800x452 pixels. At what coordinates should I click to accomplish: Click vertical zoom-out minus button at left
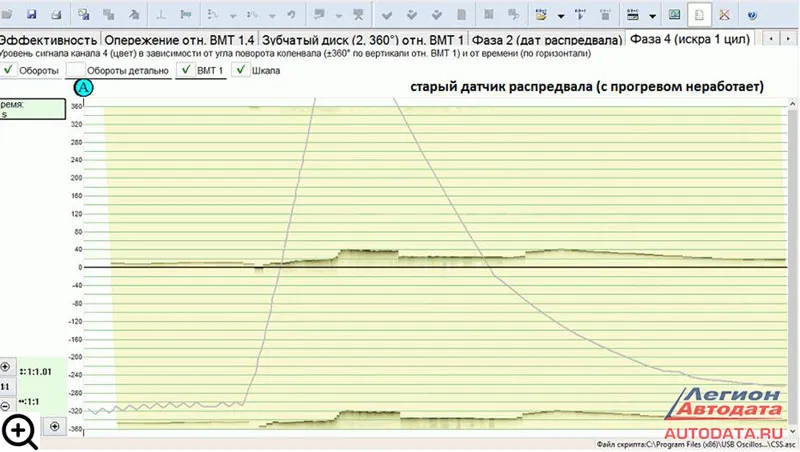pyautogui.click(x=7, y=406)
